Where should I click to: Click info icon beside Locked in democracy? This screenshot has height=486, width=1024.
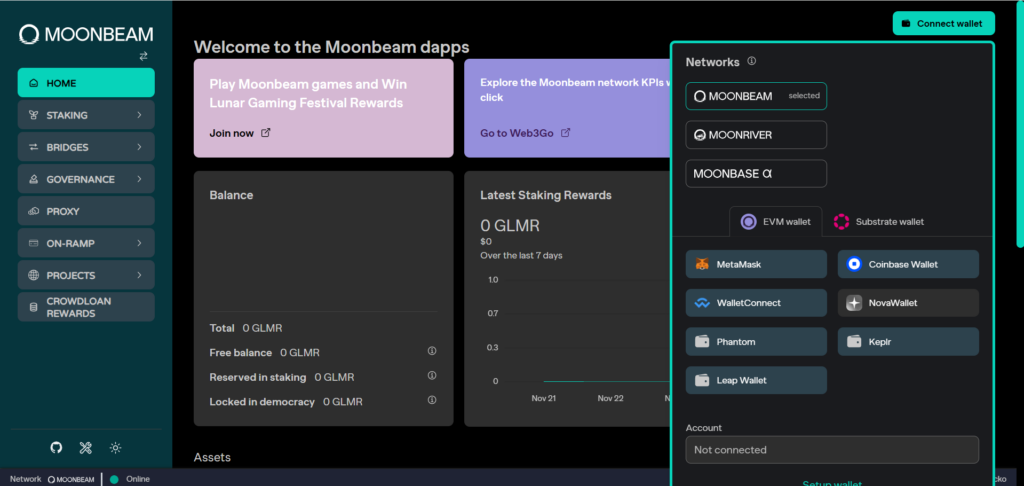(x=432, y=401)
